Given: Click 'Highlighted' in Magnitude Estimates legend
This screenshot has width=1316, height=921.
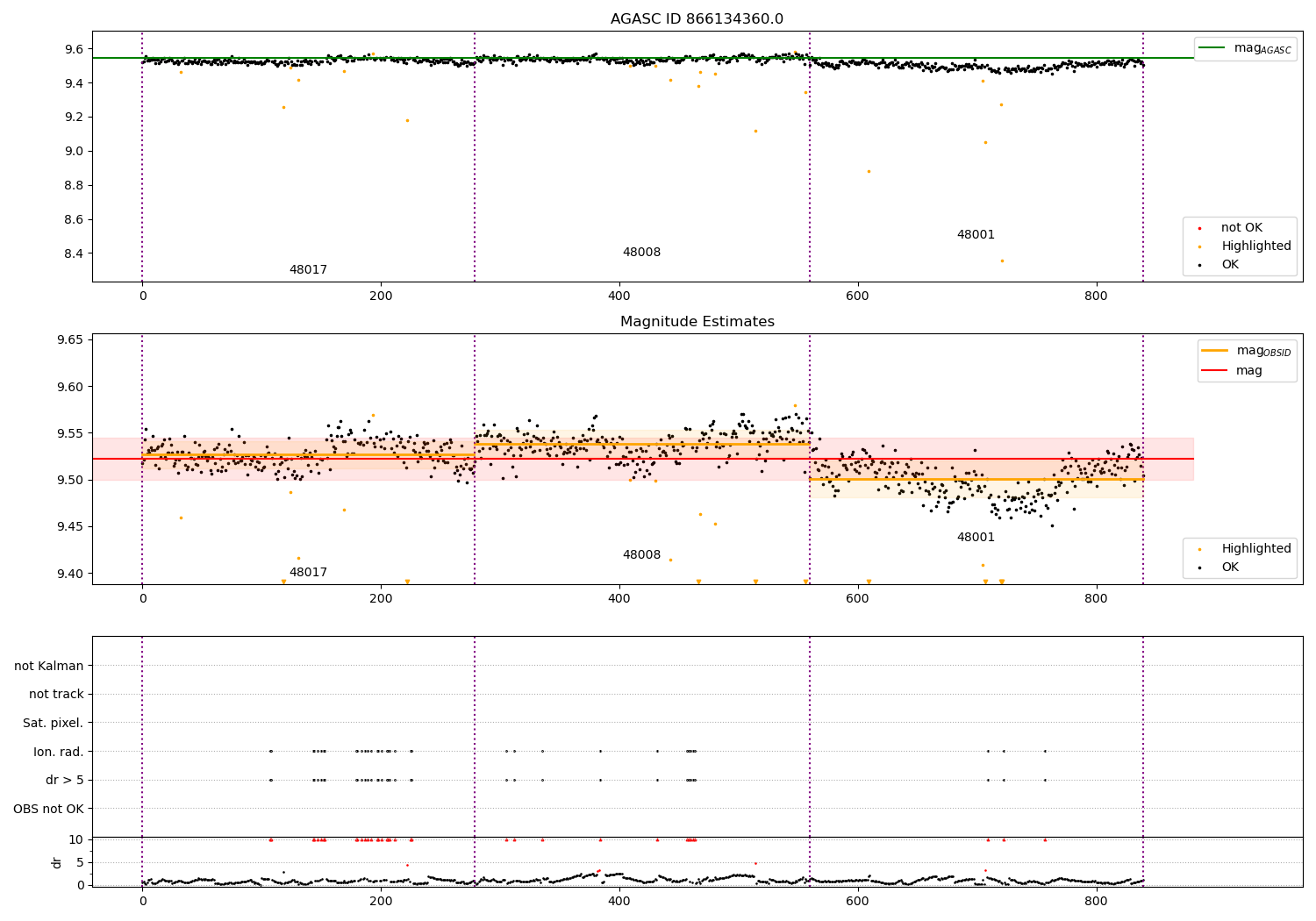Looking at the screenshot, I should pyautogui.click(x=1255, y=549).
